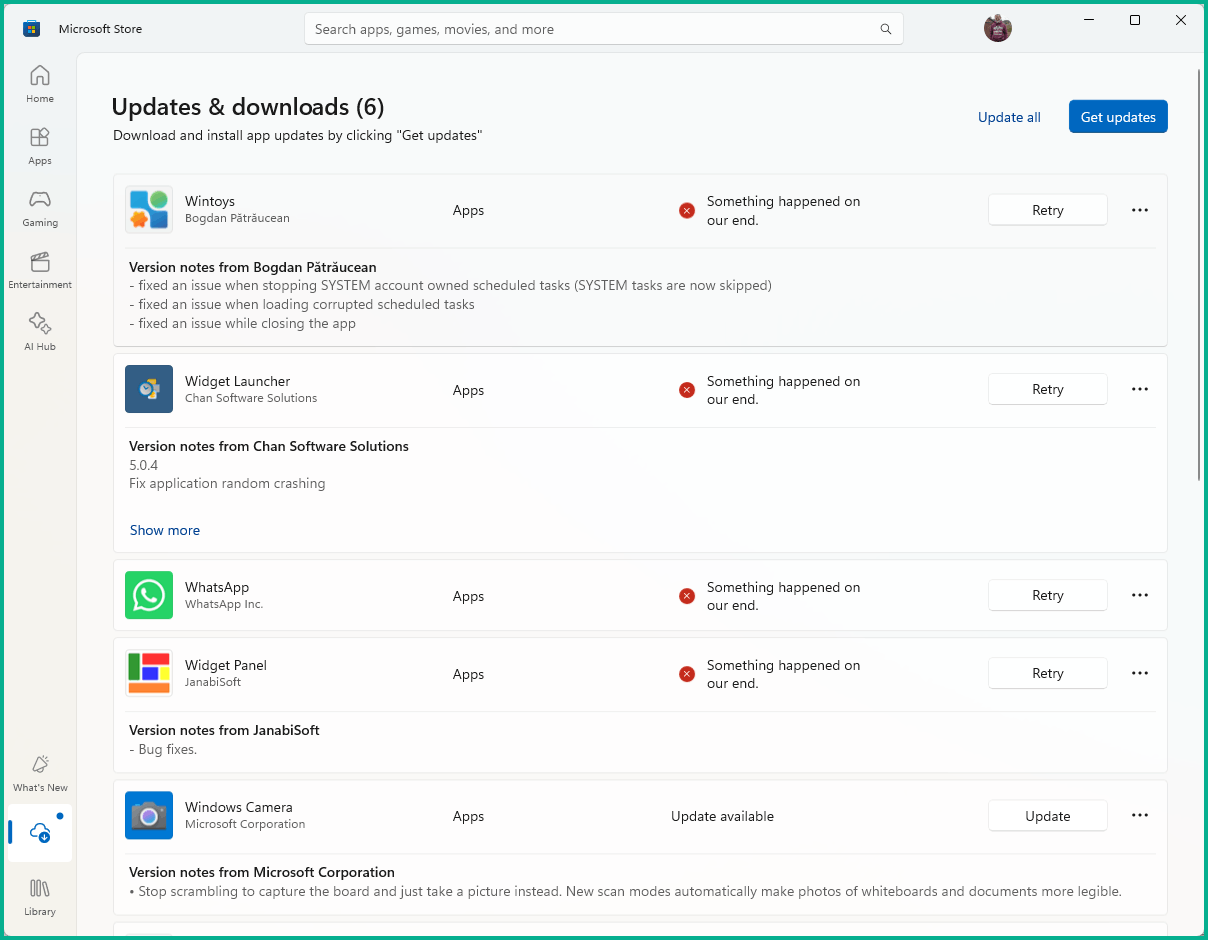Open more options for Widget Panel

(x=1140, y=673)
